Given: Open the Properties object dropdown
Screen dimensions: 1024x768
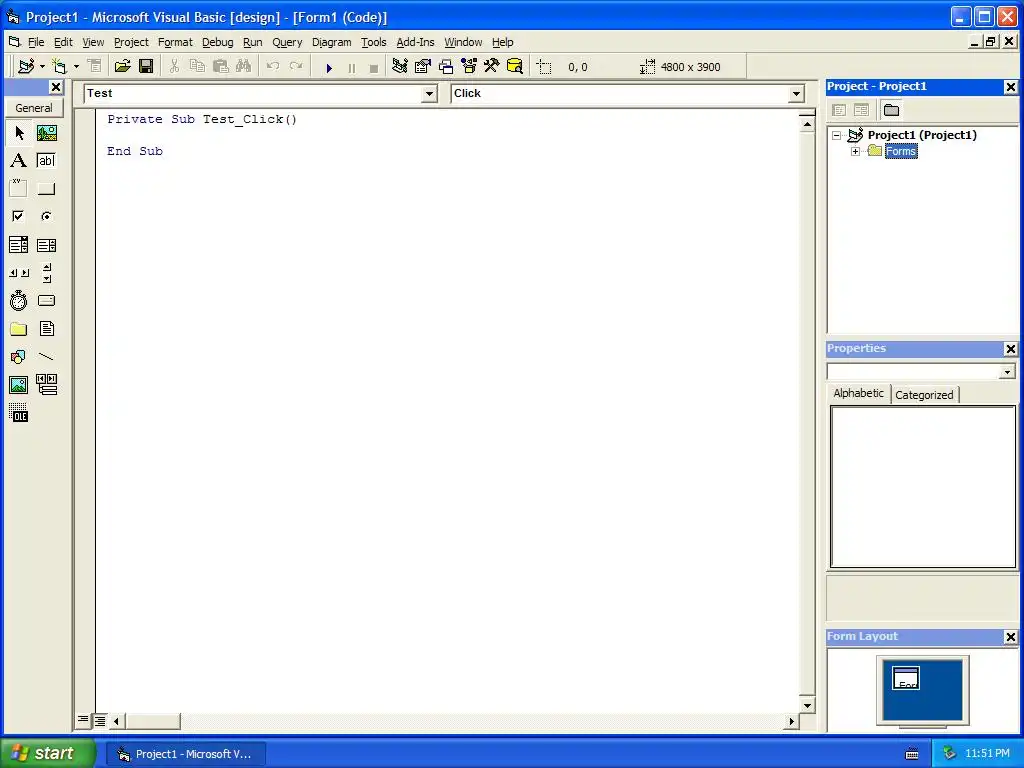Looking at the screenshot, I should pyautogui.click(x=1007, y=372).
